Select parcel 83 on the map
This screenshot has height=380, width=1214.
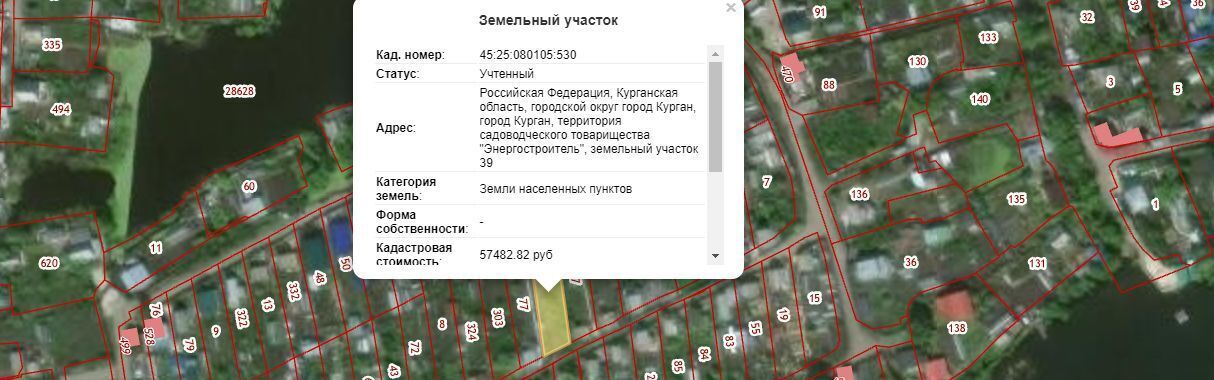[729, 341]
